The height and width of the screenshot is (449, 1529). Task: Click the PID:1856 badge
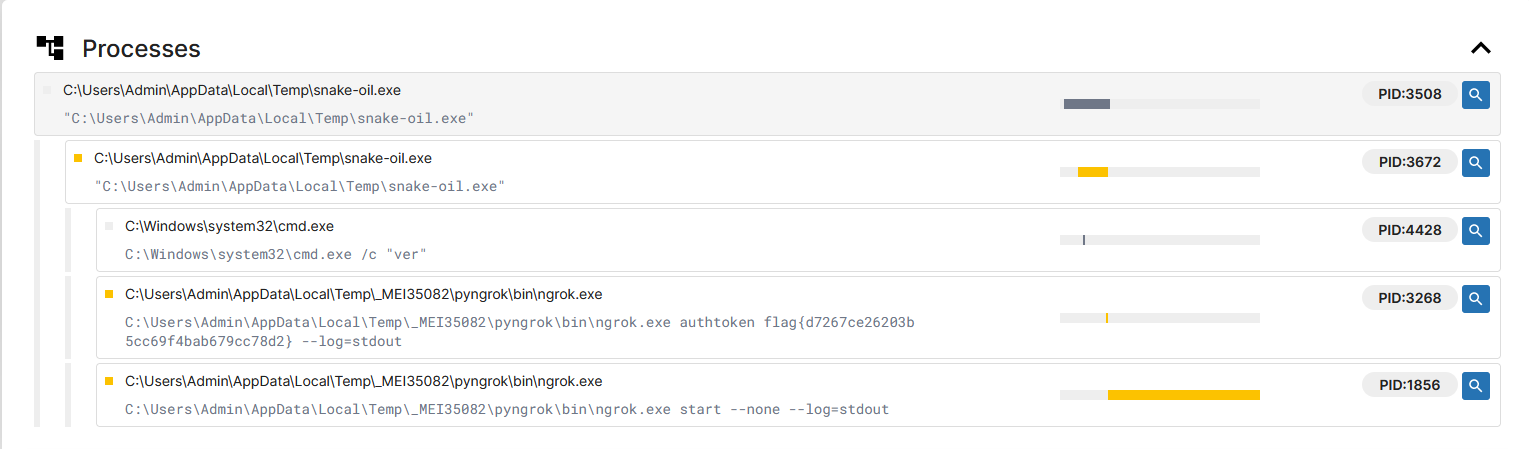pyautogui.click(x=1409, y=385)
